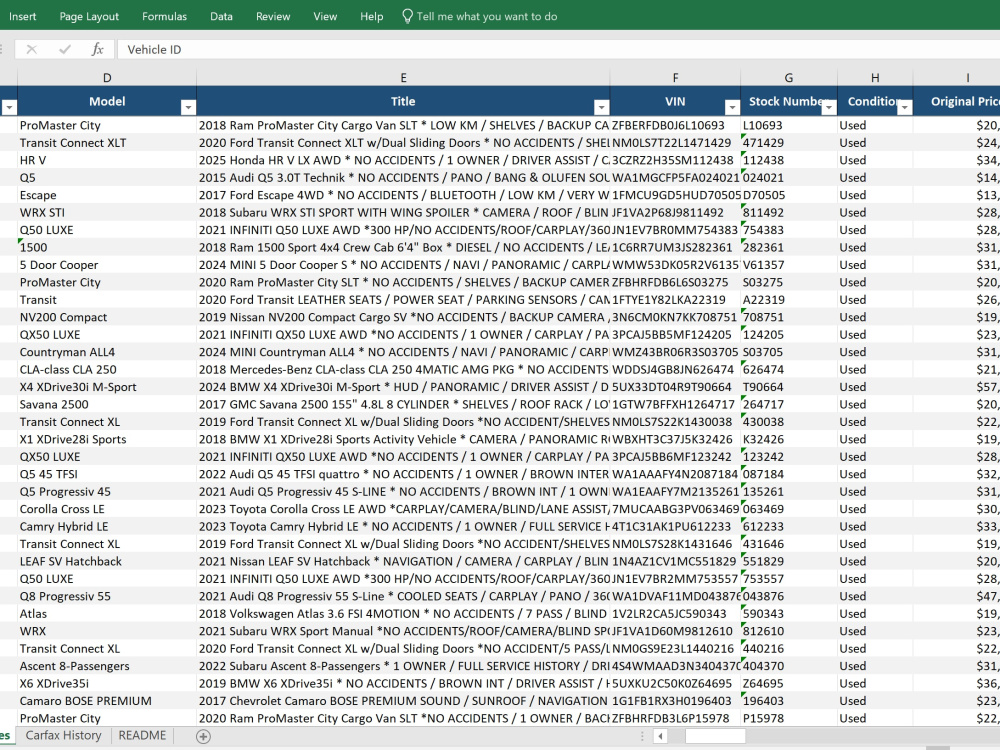Click the horizontal scrollbar thumb

(x=715, y=736)
